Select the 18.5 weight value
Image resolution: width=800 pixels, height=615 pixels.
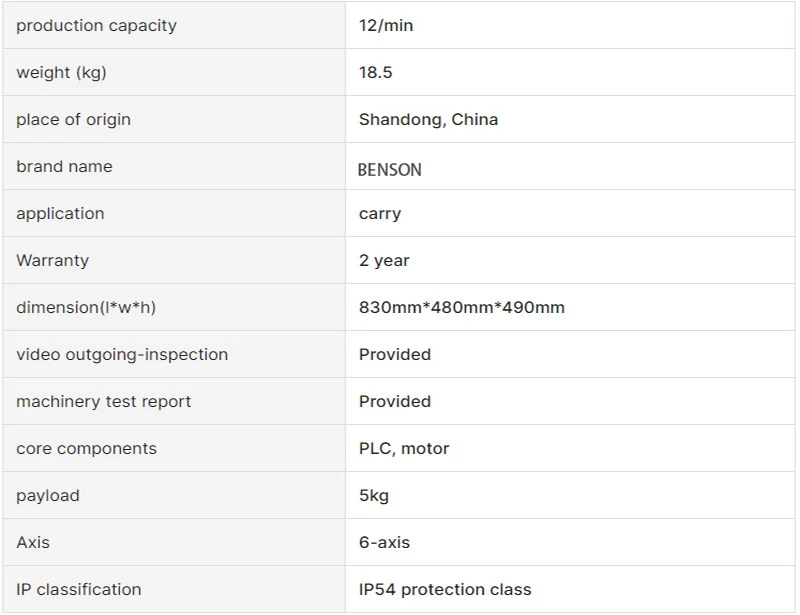[376, 72]
